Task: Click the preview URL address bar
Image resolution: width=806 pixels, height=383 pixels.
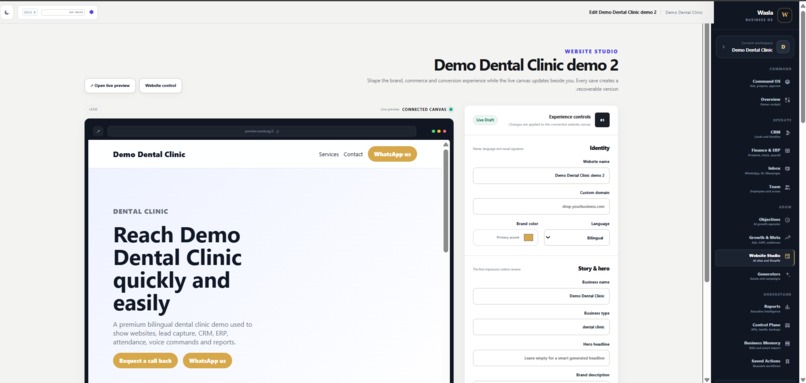Action: click(262, 131)
